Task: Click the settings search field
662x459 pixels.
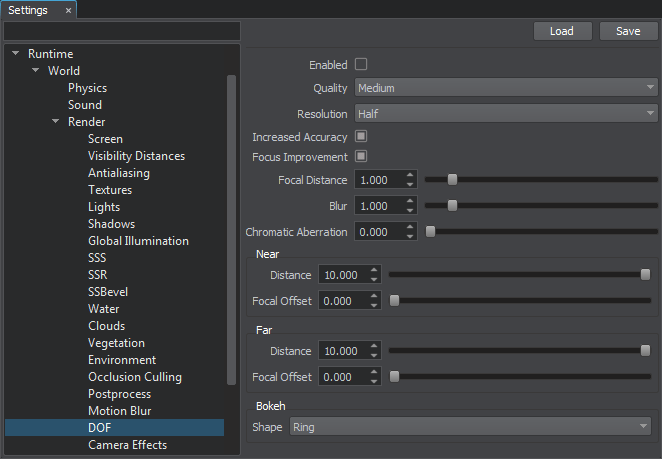Action: coord(122,31)
